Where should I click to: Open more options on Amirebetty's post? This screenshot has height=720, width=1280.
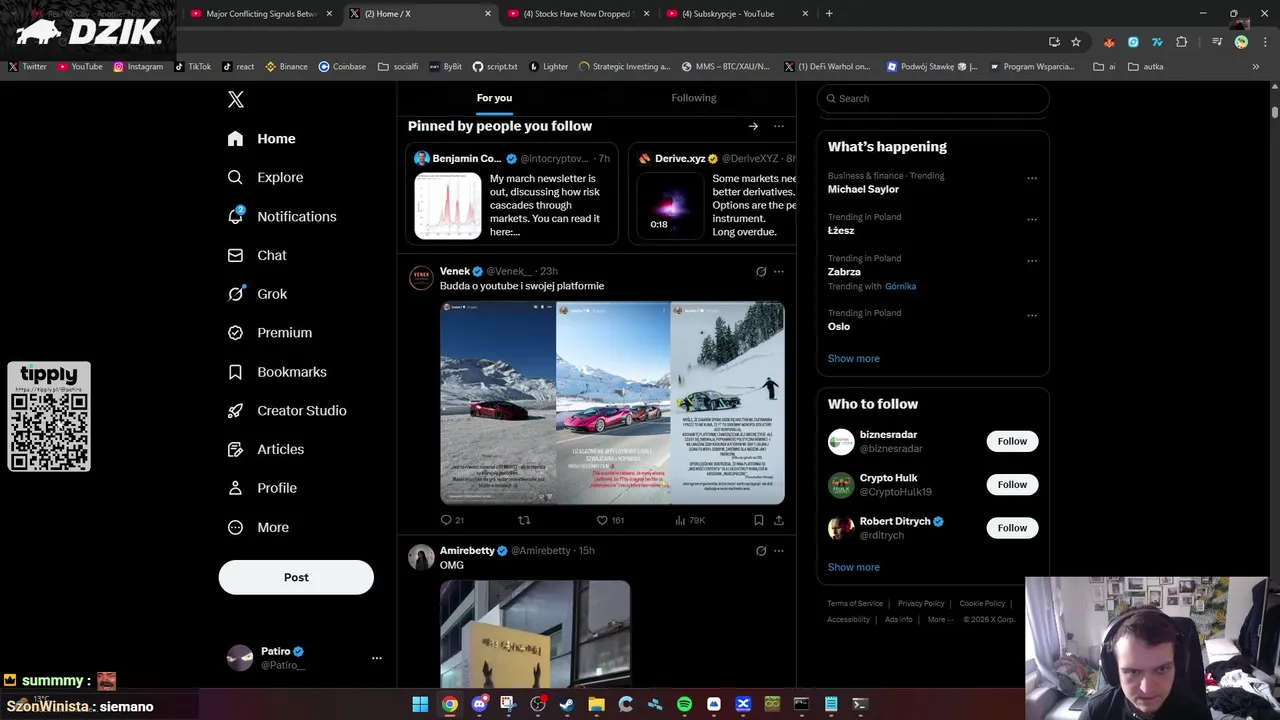(x=779, y=550)
